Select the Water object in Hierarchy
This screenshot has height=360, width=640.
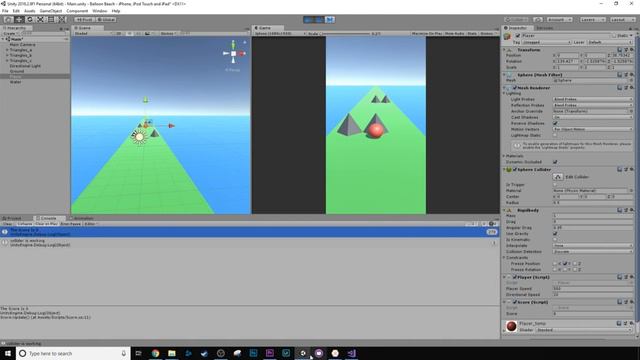point(16,82)
